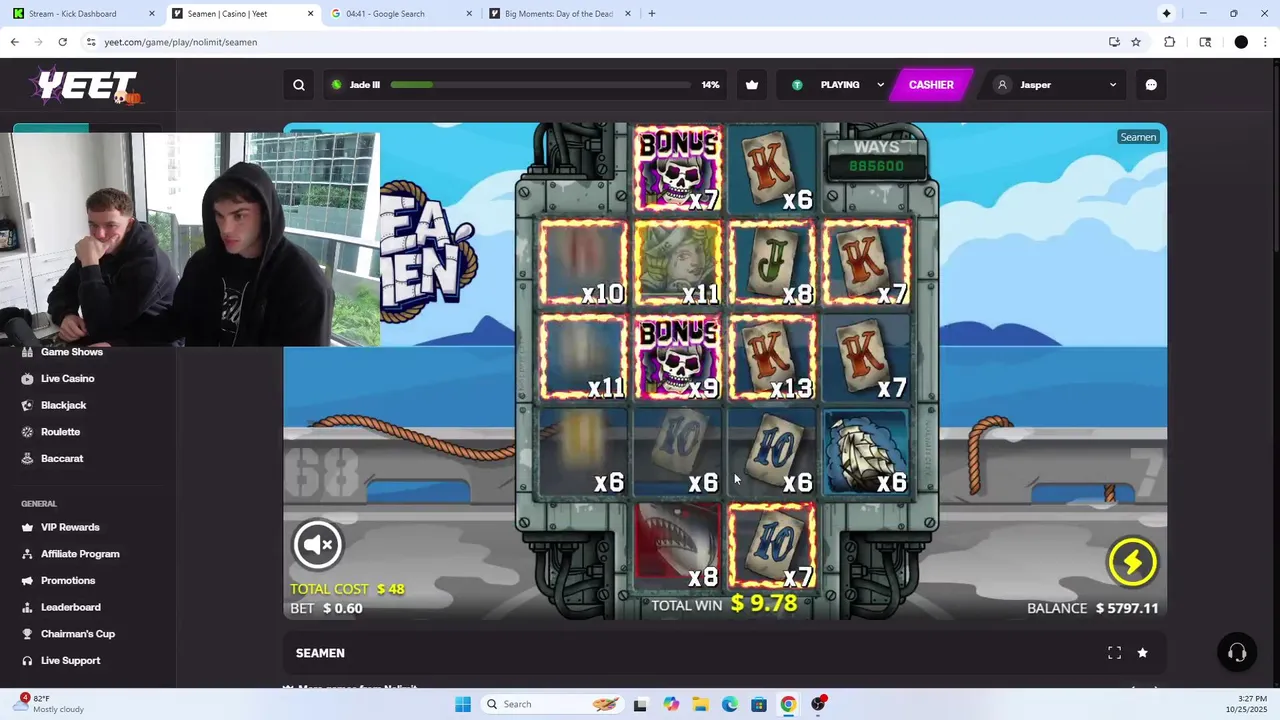Open VIP Rewards page
The image size is (1280, 720).
click(70, 527)
